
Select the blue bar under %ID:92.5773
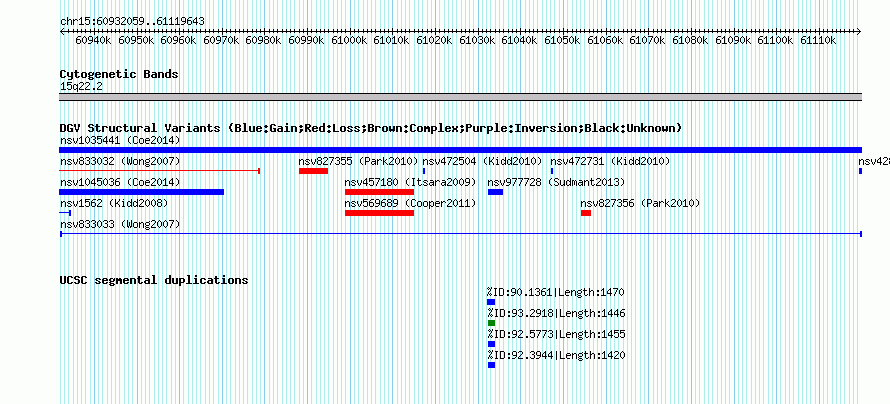click(491, 344)
